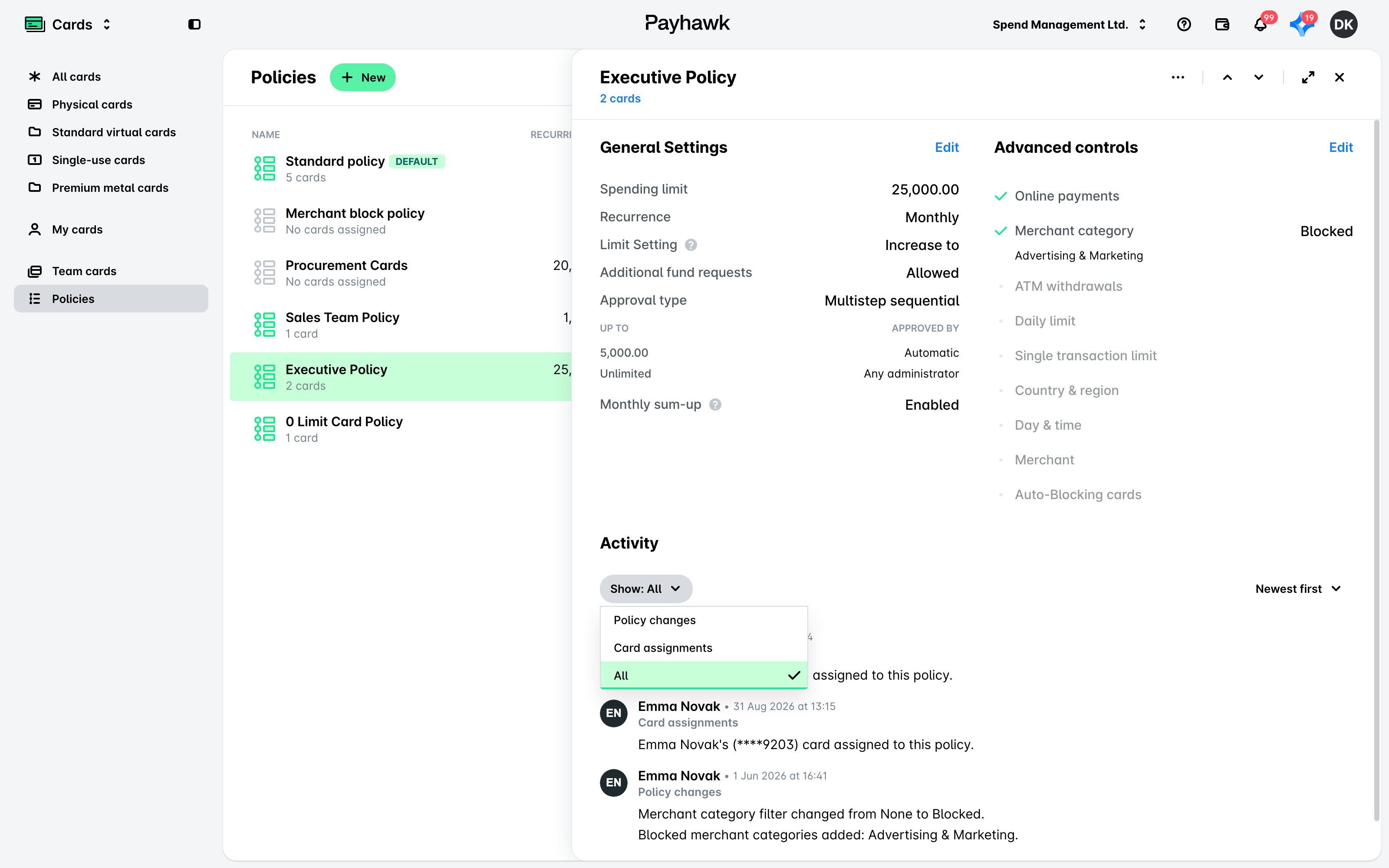Open the AI assistant sparkle icon
Screen dimensions: 1389x868
point(1301,24)
